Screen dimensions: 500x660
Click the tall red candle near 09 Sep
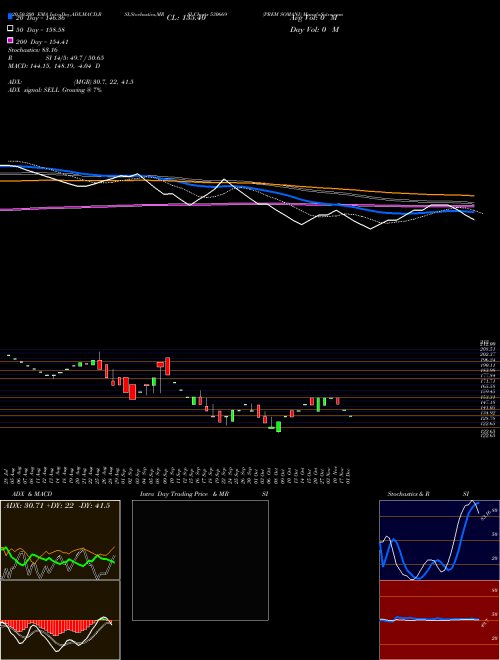[x=168, y=366]
